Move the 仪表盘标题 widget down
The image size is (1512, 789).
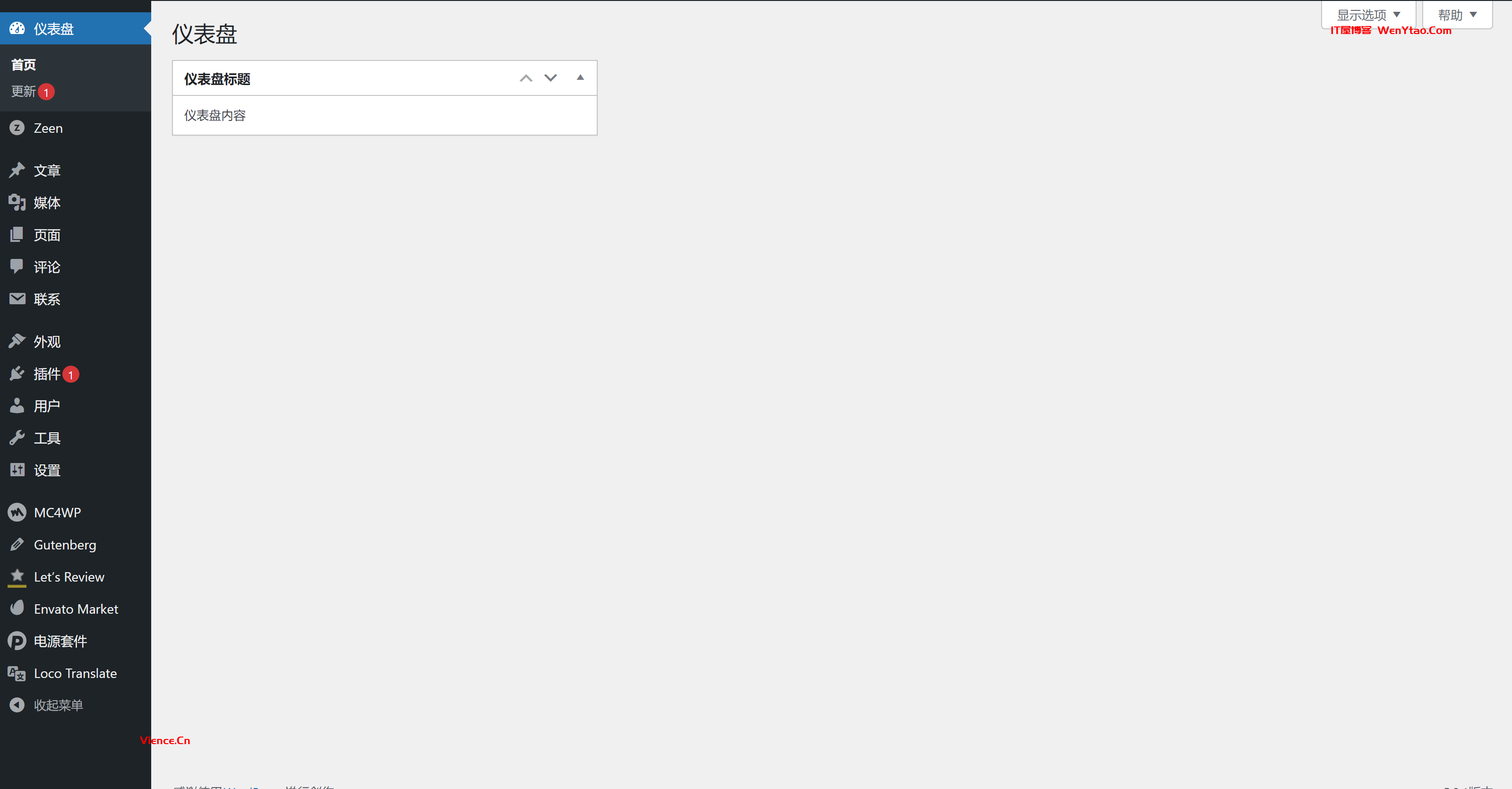550,78
